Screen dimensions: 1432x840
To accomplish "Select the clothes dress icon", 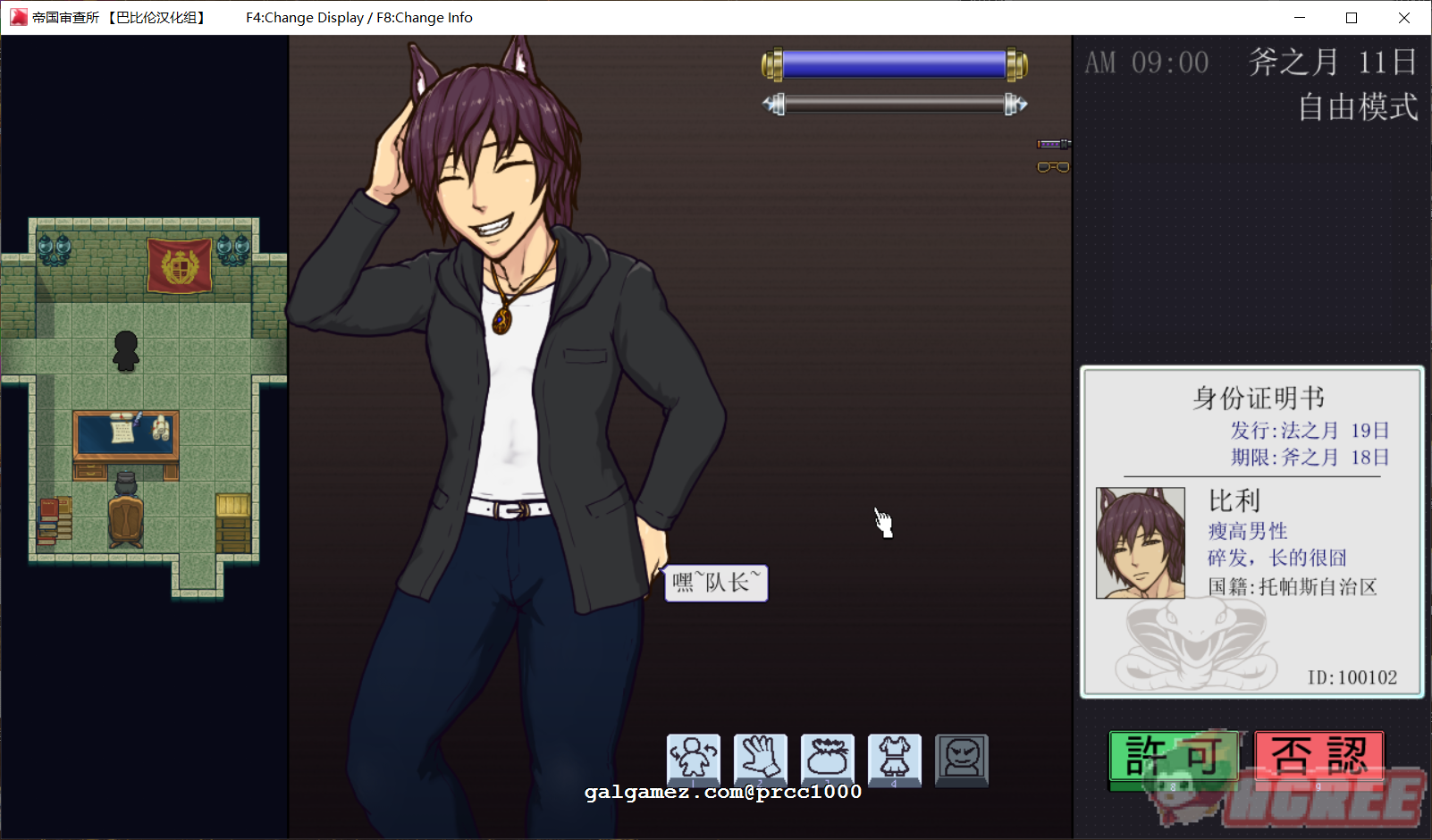I will (x=895, y=760).
